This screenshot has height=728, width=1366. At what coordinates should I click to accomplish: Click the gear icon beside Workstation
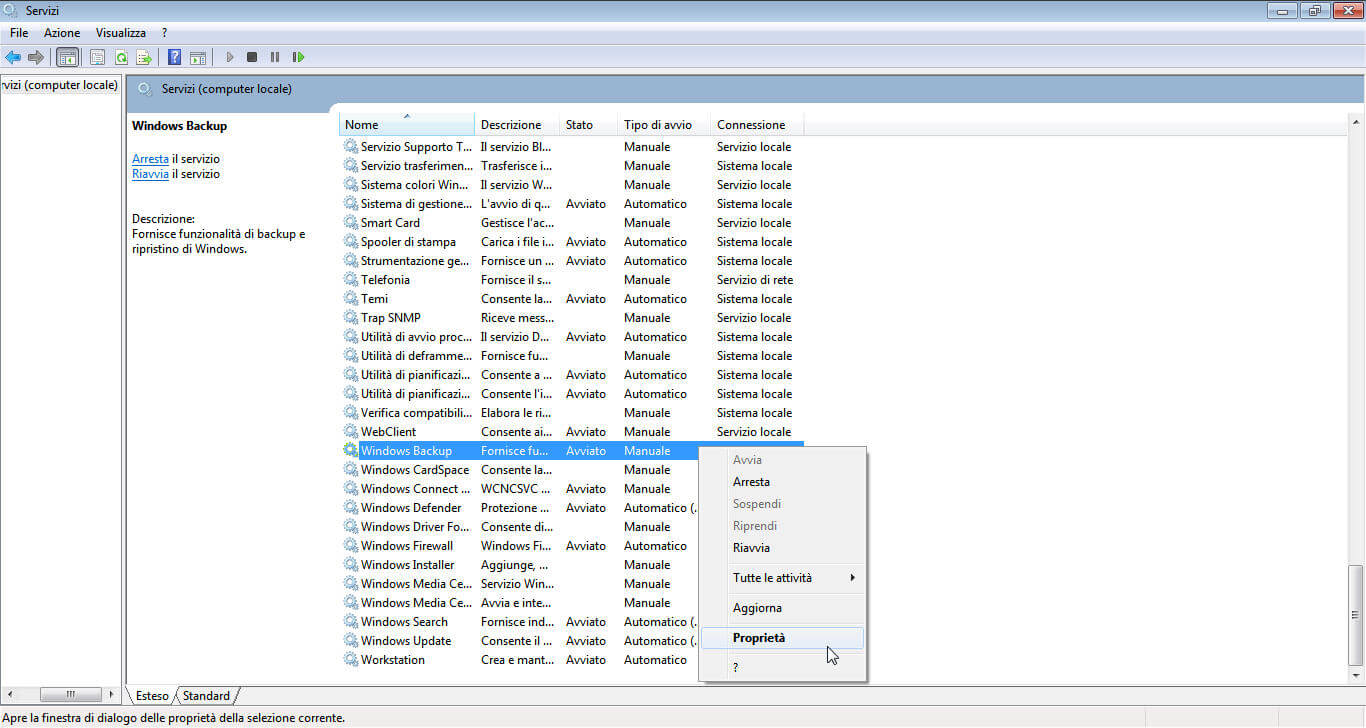click(351, 660)
